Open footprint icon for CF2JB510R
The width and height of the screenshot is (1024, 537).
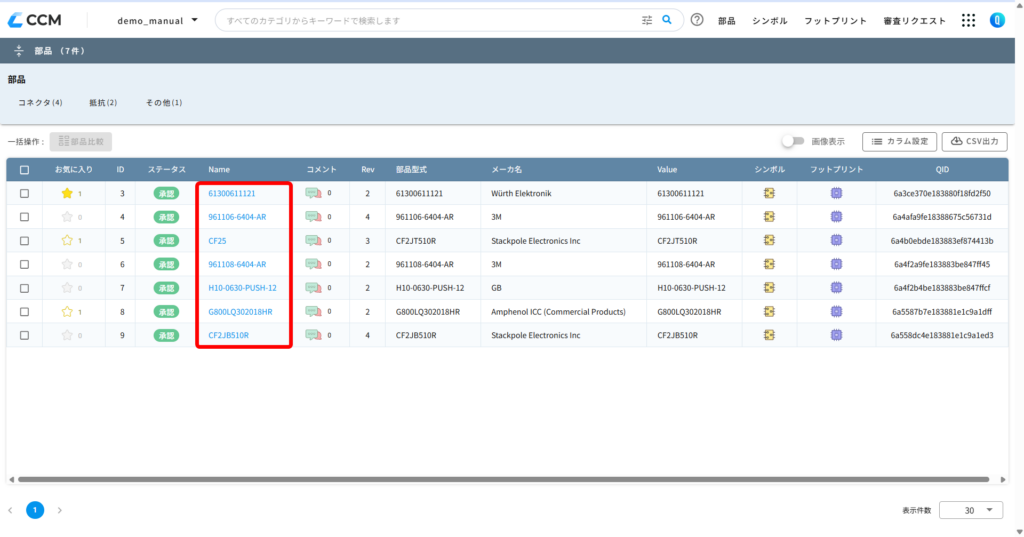837,335
